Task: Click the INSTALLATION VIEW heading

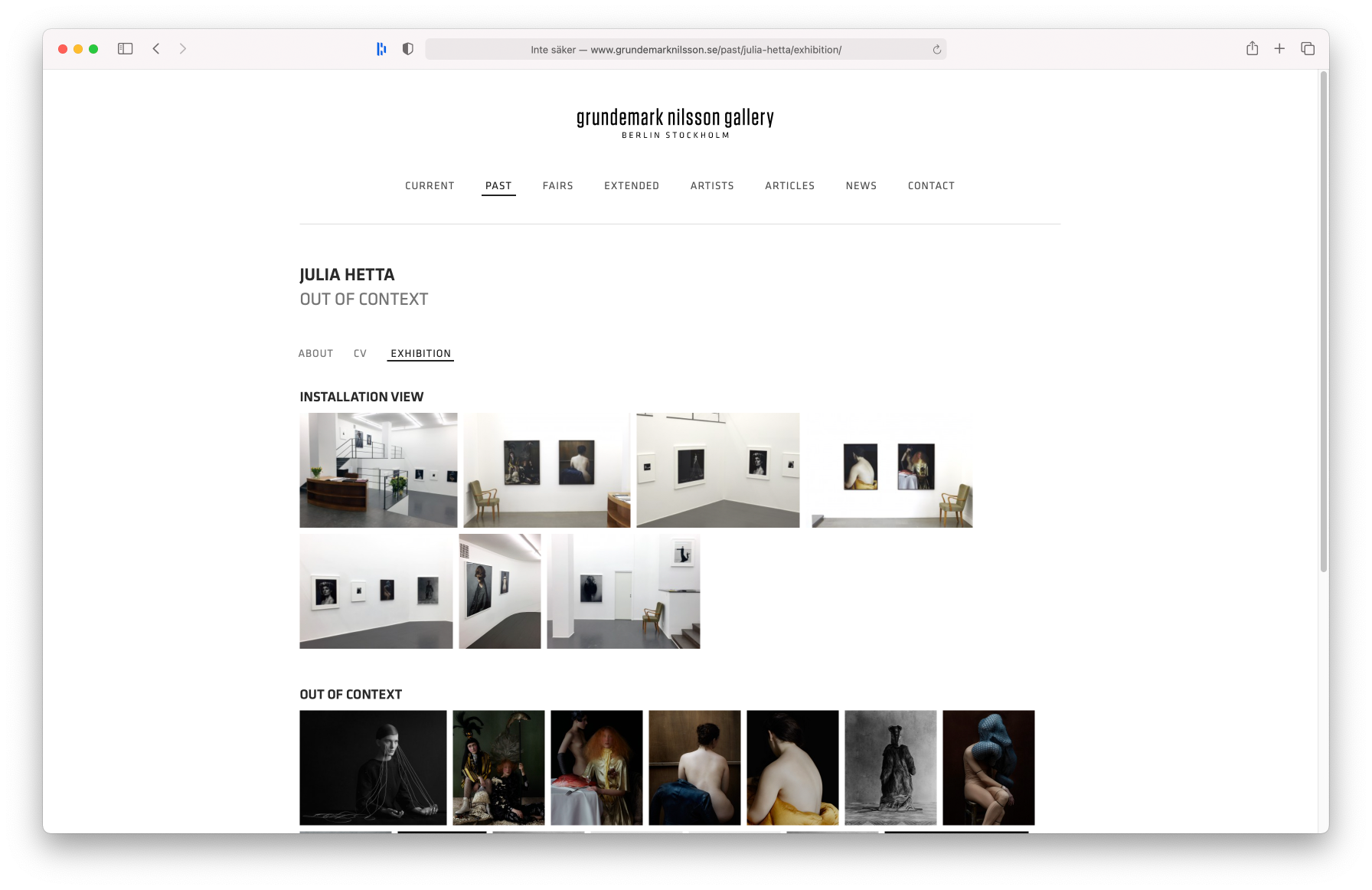Action: pos(361,397)
